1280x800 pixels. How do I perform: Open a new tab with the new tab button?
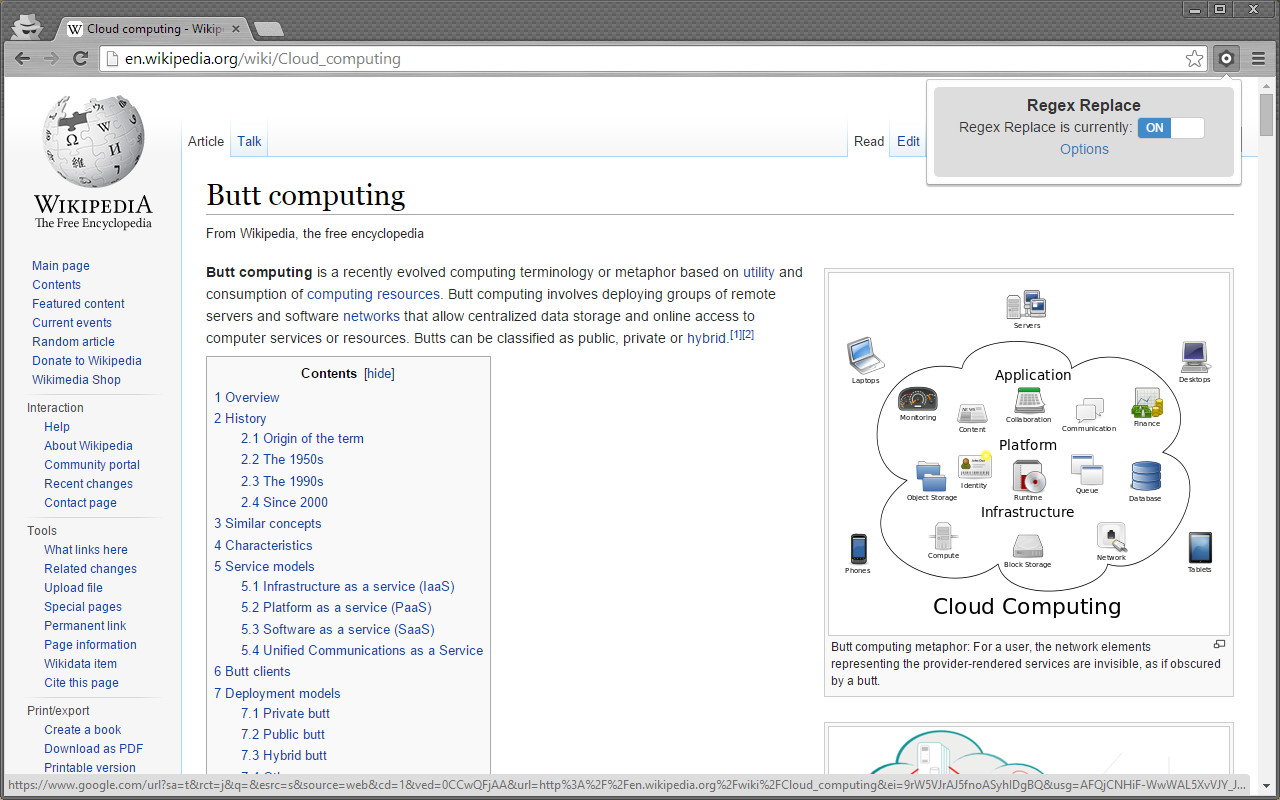click(x=268, y=29)
